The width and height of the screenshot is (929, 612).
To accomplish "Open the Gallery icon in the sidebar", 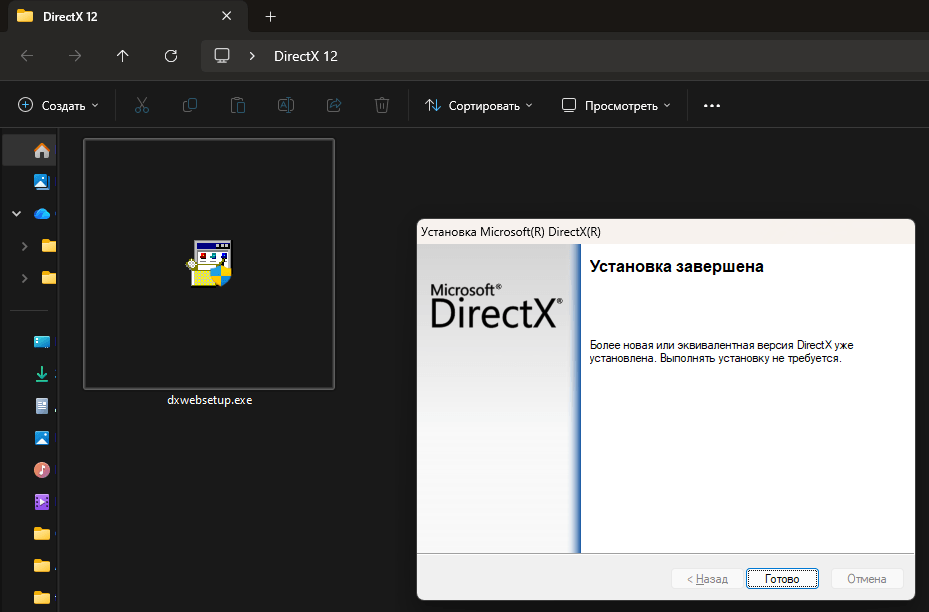I will [x=42, y=182].
